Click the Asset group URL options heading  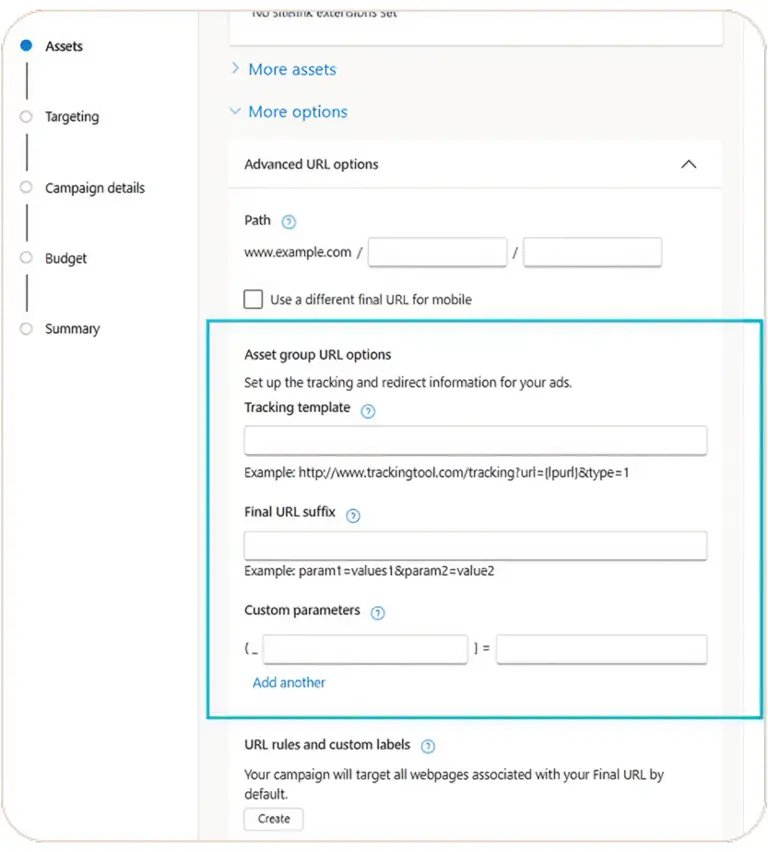(x=317, y=355)
